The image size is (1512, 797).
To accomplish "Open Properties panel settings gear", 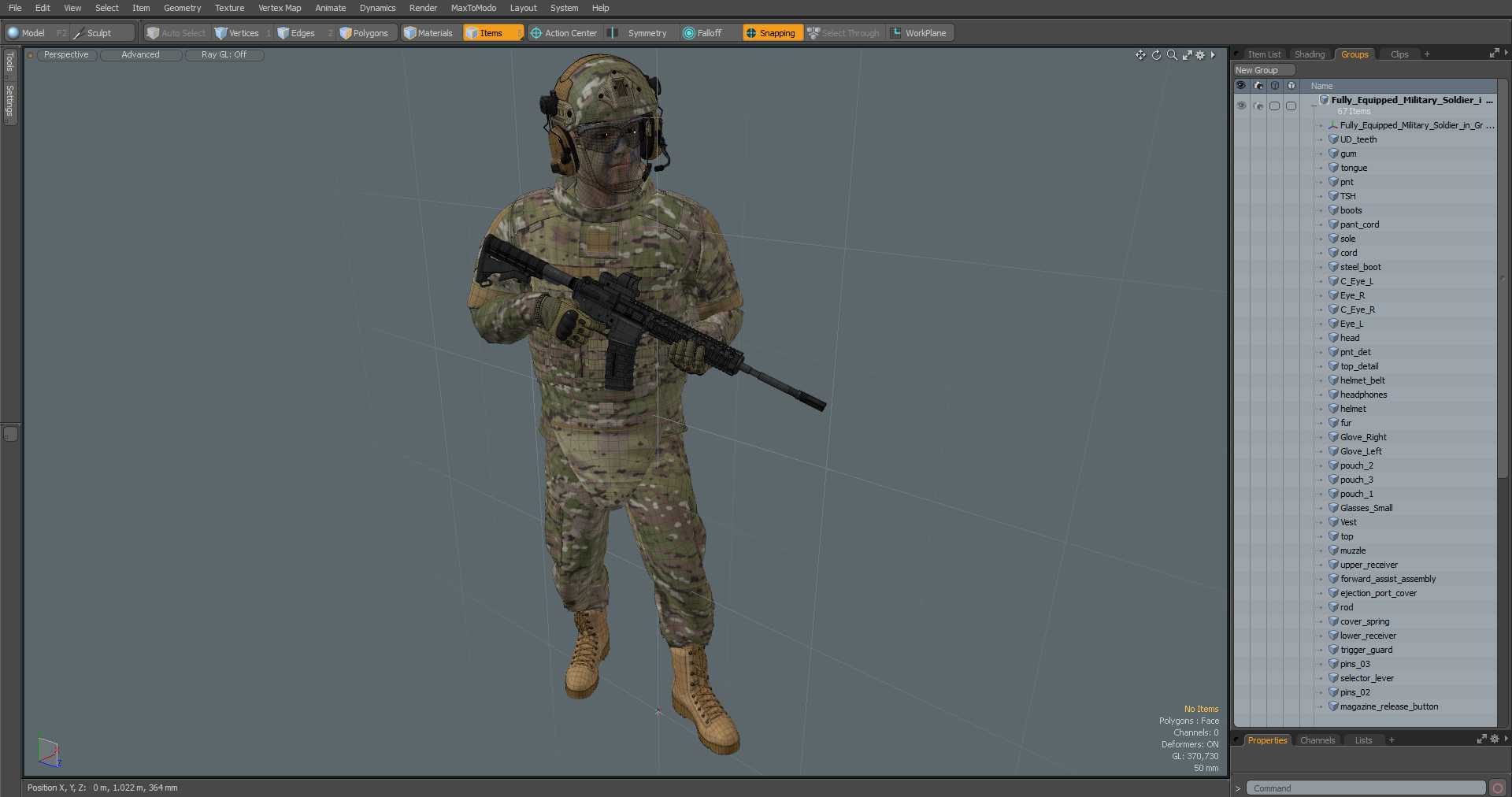I will [x=1494, y=740].
